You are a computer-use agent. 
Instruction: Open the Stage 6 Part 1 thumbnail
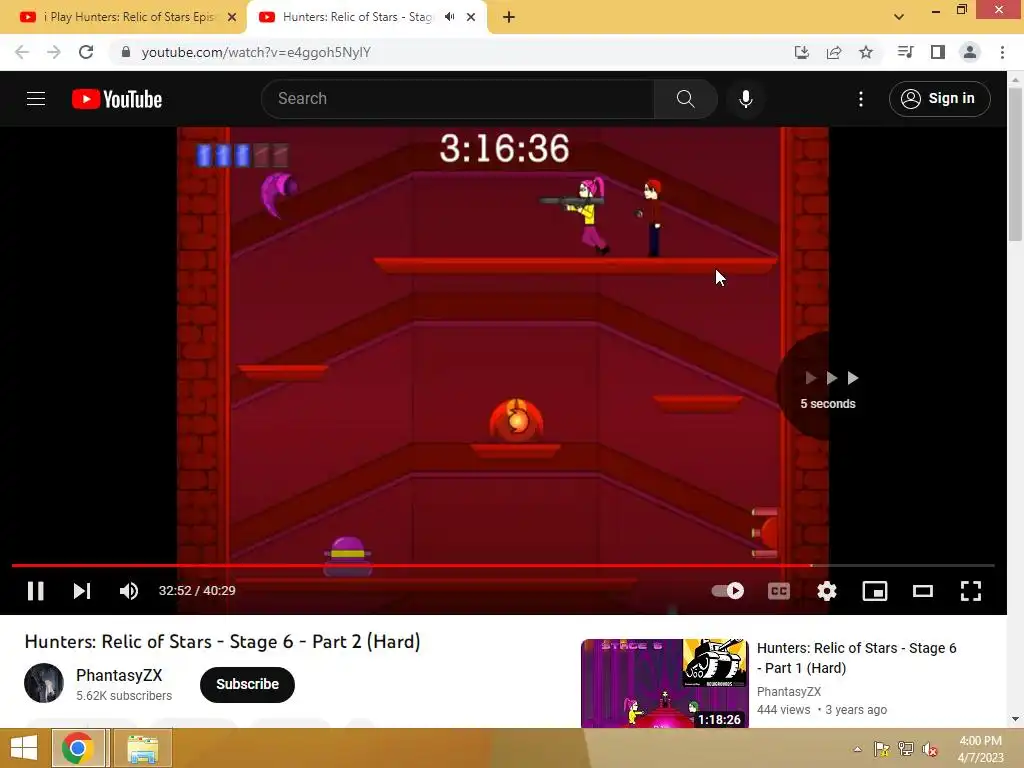click(665, 683)
